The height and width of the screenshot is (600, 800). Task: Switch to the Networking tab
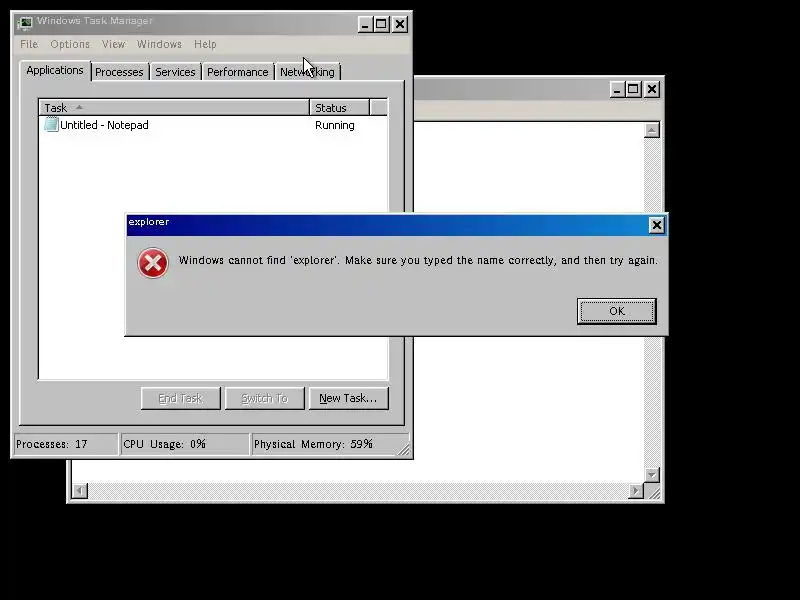[x=307, y=72]
